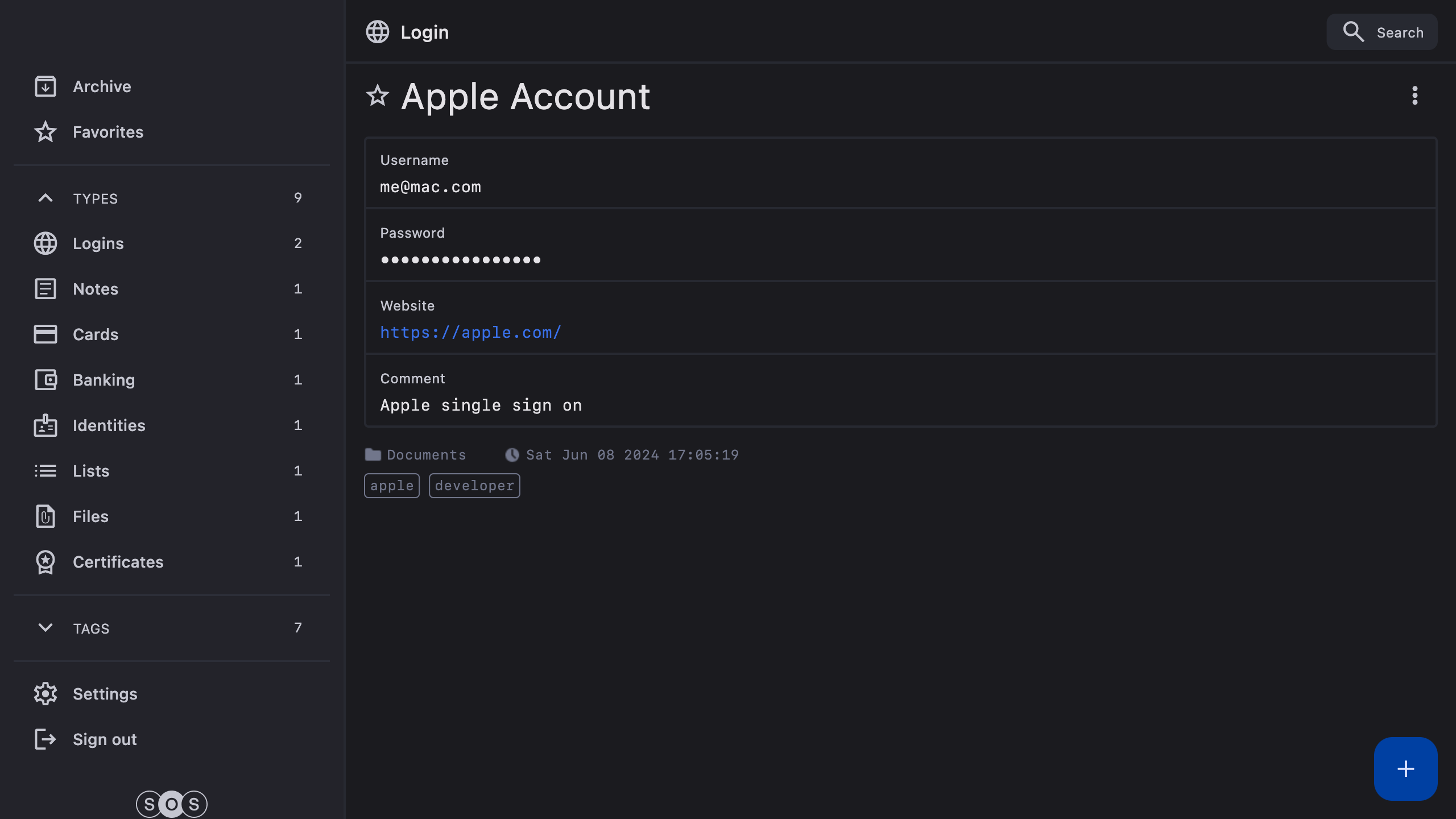Expand the TAGS section chevron

pos(45,628)
